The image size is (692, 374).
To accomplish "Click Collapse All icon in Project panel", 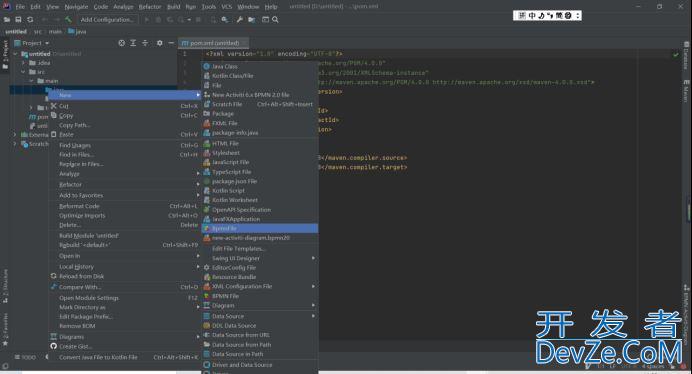I will click(x=145, y=43).
